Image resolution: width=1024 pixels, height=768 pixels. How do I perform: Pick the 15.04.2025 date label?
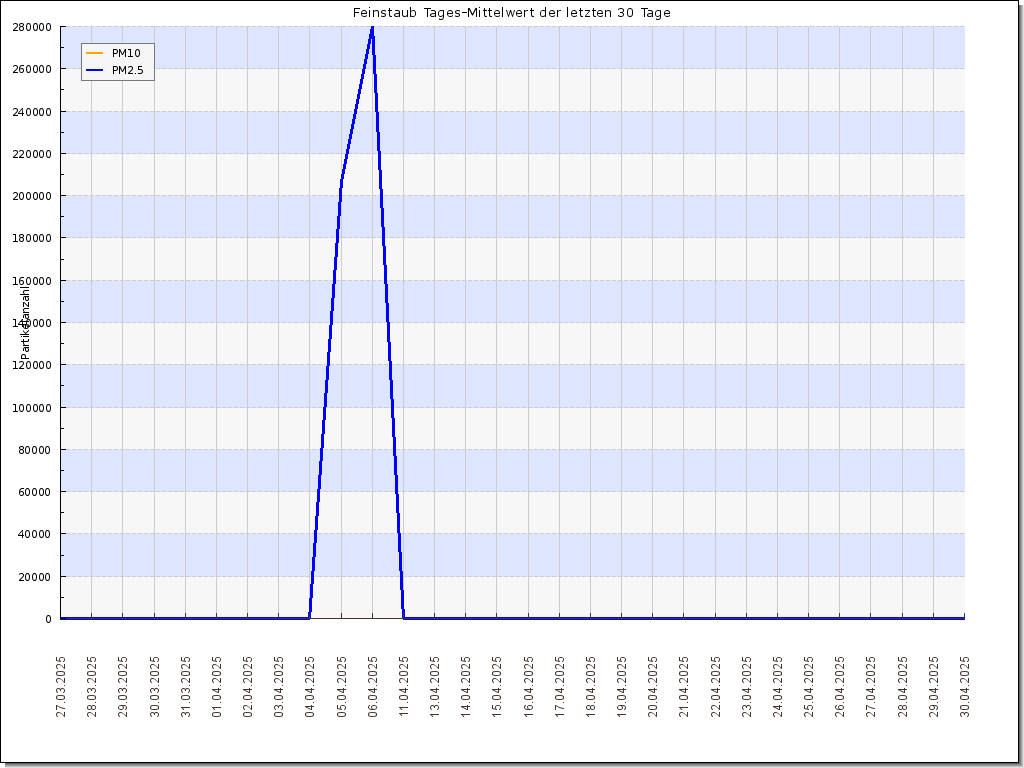click(x=497, y=687)
